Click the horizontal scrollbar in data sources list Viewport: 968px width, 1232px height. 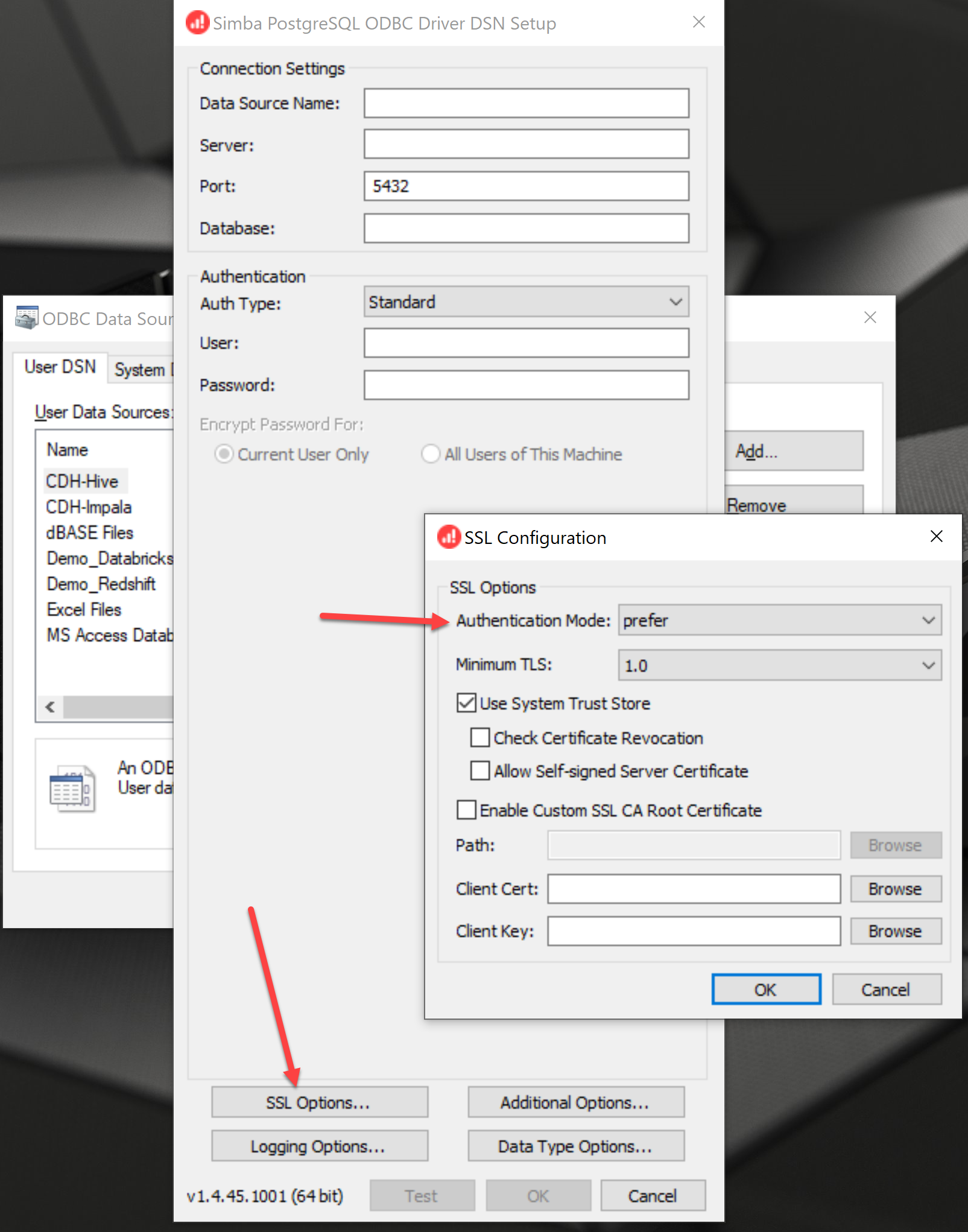click(118, 707)
